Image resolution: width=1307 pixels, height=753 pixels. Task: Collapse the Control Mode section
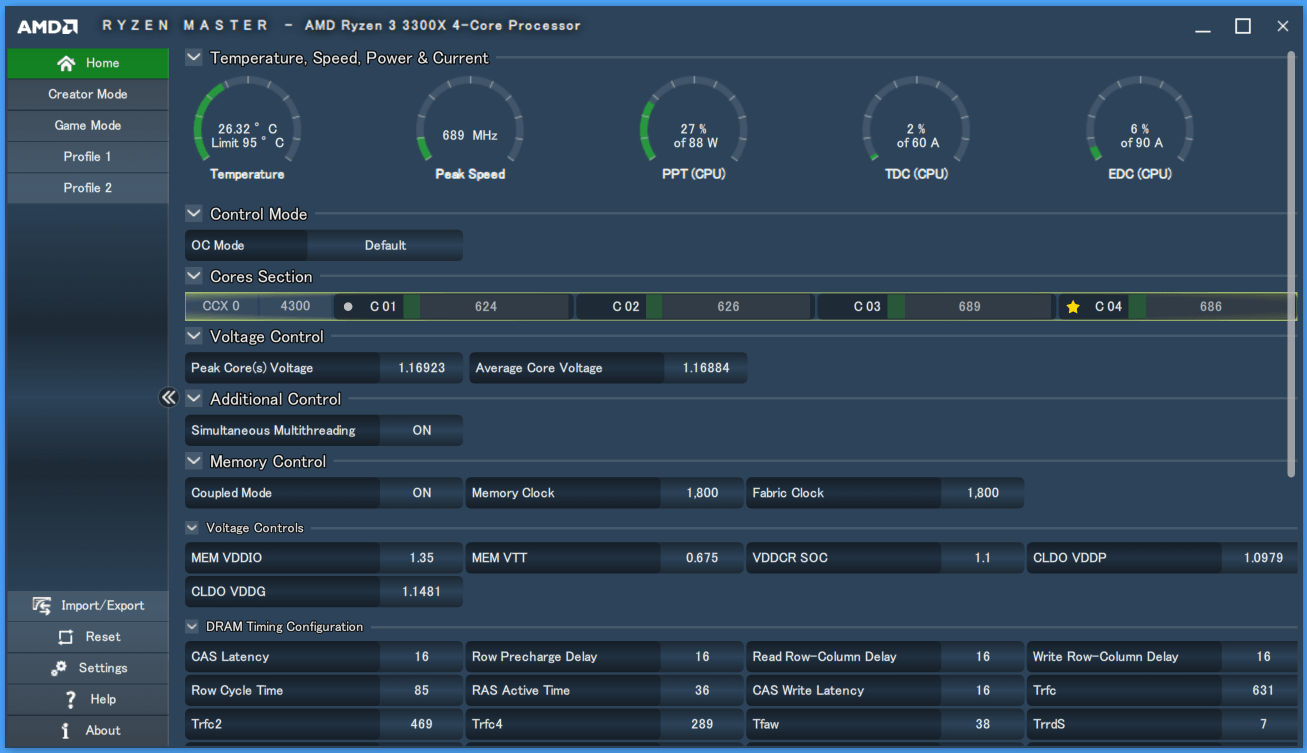[194, 213]
